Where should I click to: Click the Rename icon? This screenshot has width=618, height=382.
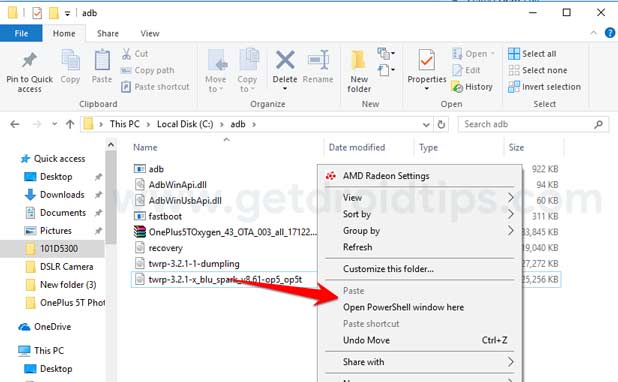(x=318, y=60)
